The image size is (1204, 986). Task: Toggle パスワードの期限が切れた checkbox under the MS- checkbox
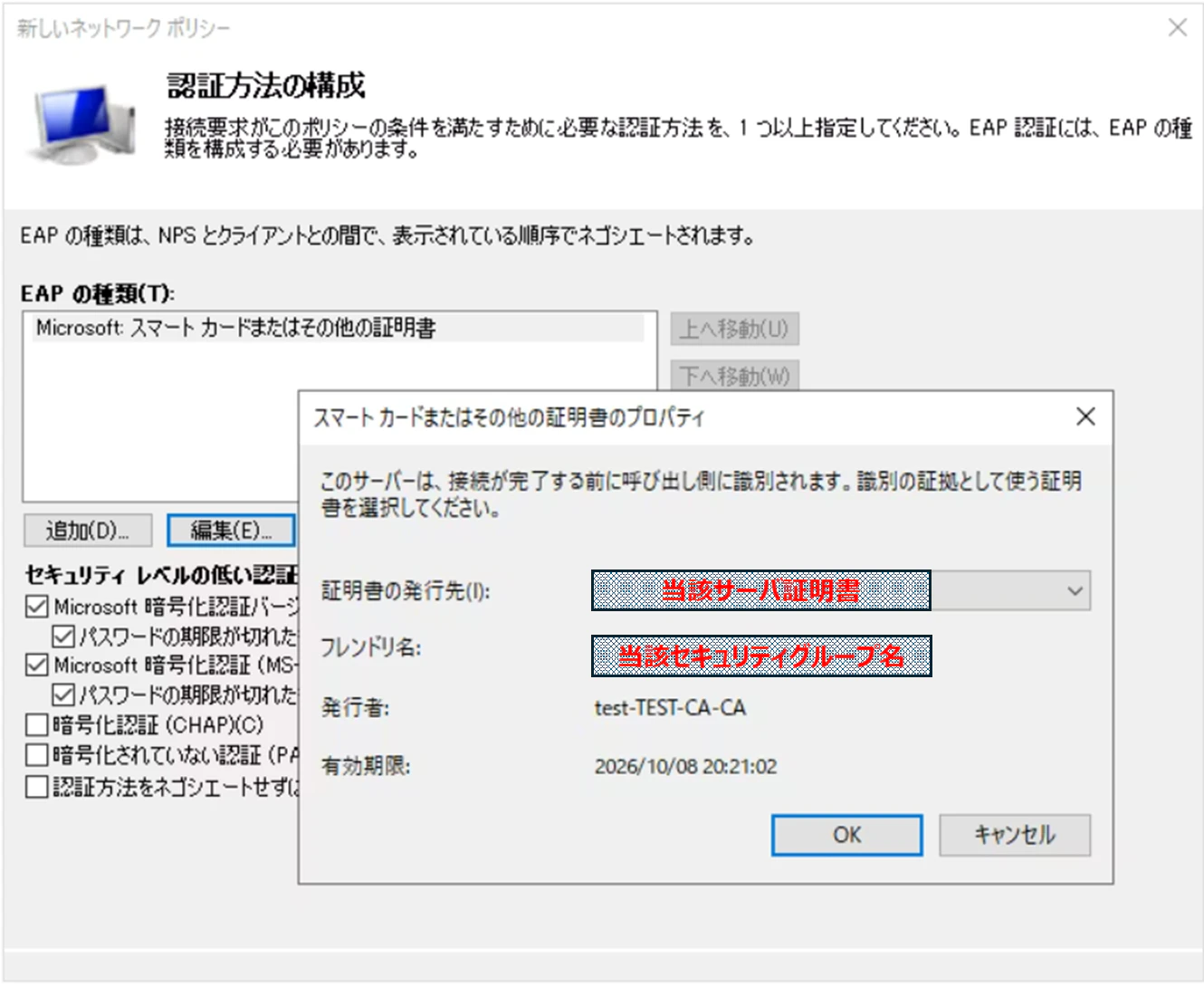click(x=63, y=694)
